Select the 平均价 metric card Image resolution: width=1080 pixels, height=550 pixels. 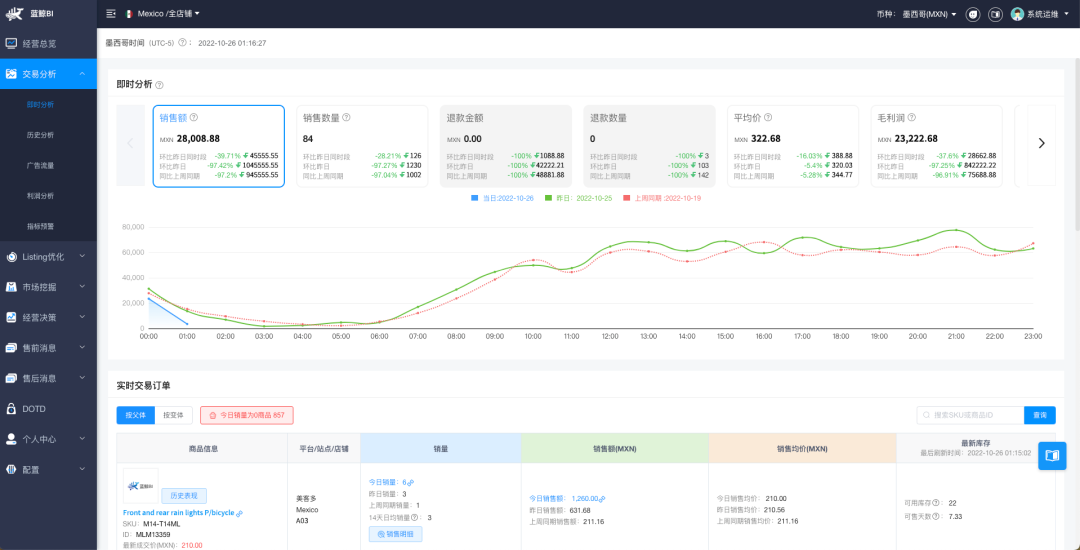click(x=793, y=146)
